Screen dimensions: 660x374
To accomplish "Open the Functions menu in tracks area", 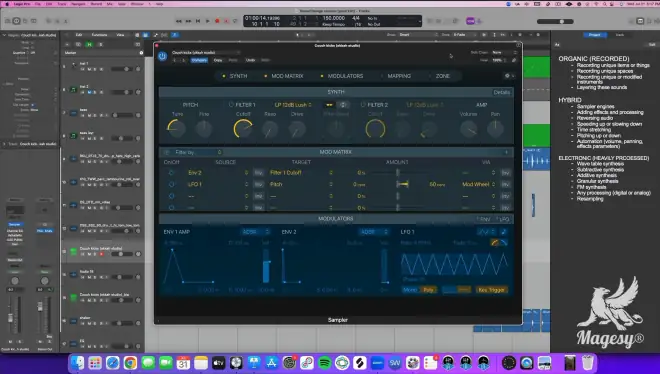I will pyautogui.click(x=99, y=35).
